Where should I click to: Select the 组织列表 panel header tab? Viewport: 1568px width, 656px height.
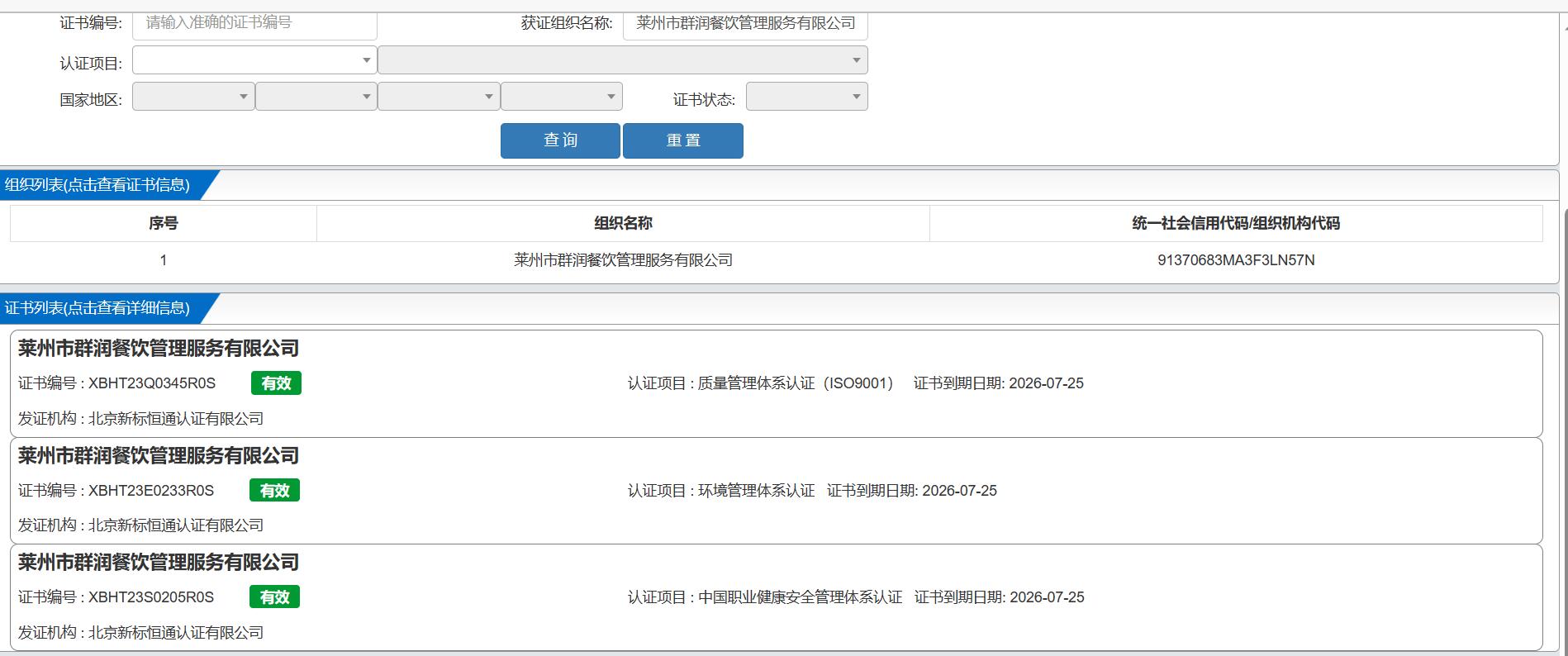[x=99, y=185]
